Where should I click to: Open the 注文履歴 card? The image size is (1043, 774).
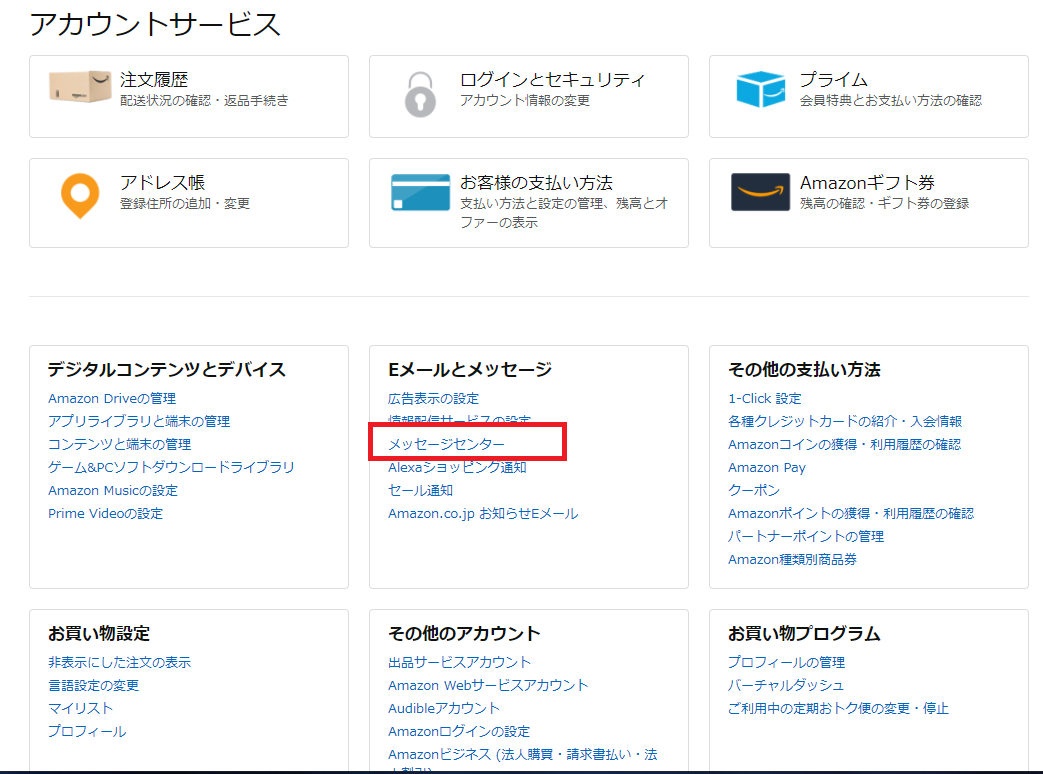pyautogui.click(x=189, y=96)
